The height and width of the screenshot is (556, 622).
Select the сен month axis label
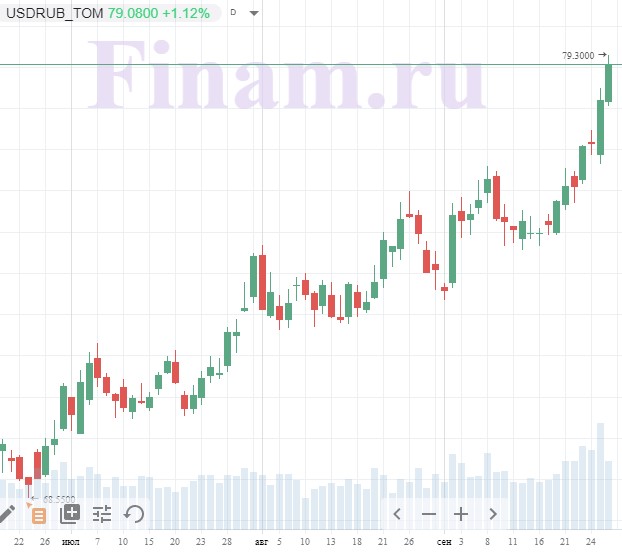tap(444, 542)
